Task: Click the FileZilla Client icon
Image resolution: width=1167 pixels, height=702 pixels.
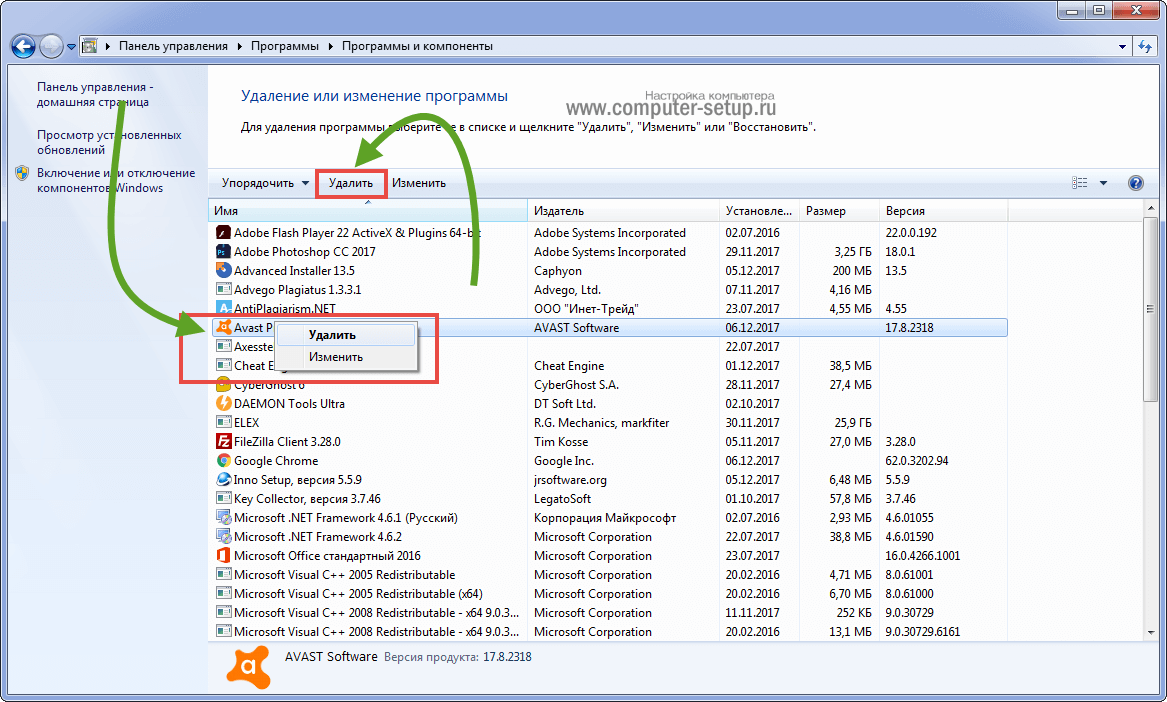Action: (224, 442)
